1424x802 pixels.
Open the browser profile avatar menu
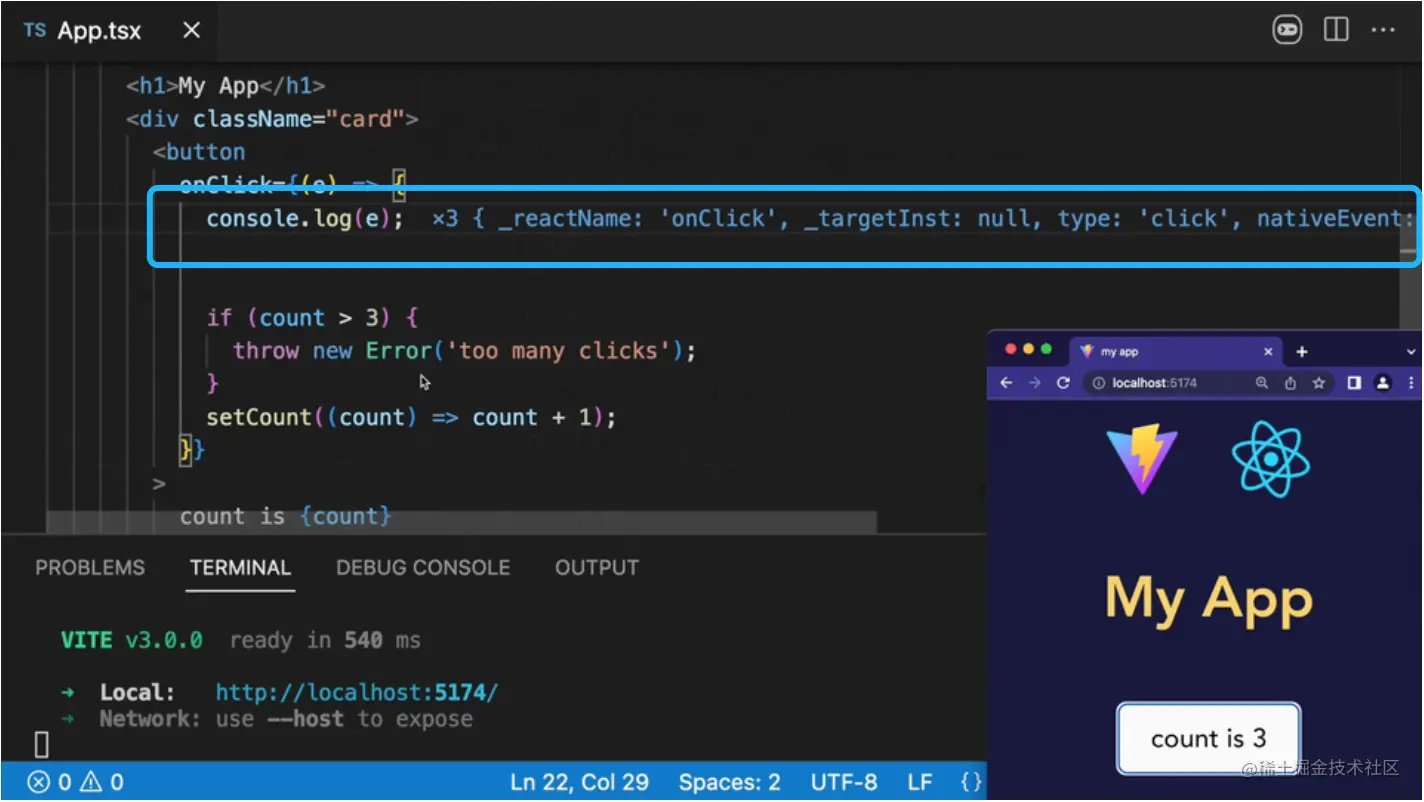coord(1383,383)
